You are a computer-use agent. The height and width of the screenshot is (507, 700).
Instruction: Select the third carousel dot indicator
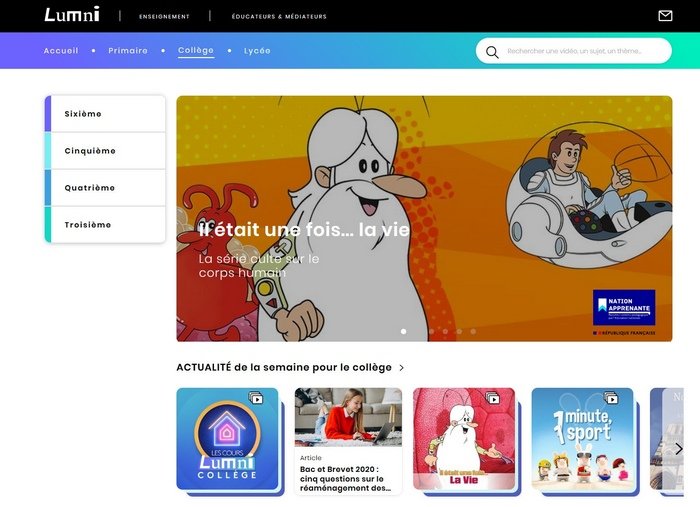tap(431, 331)
